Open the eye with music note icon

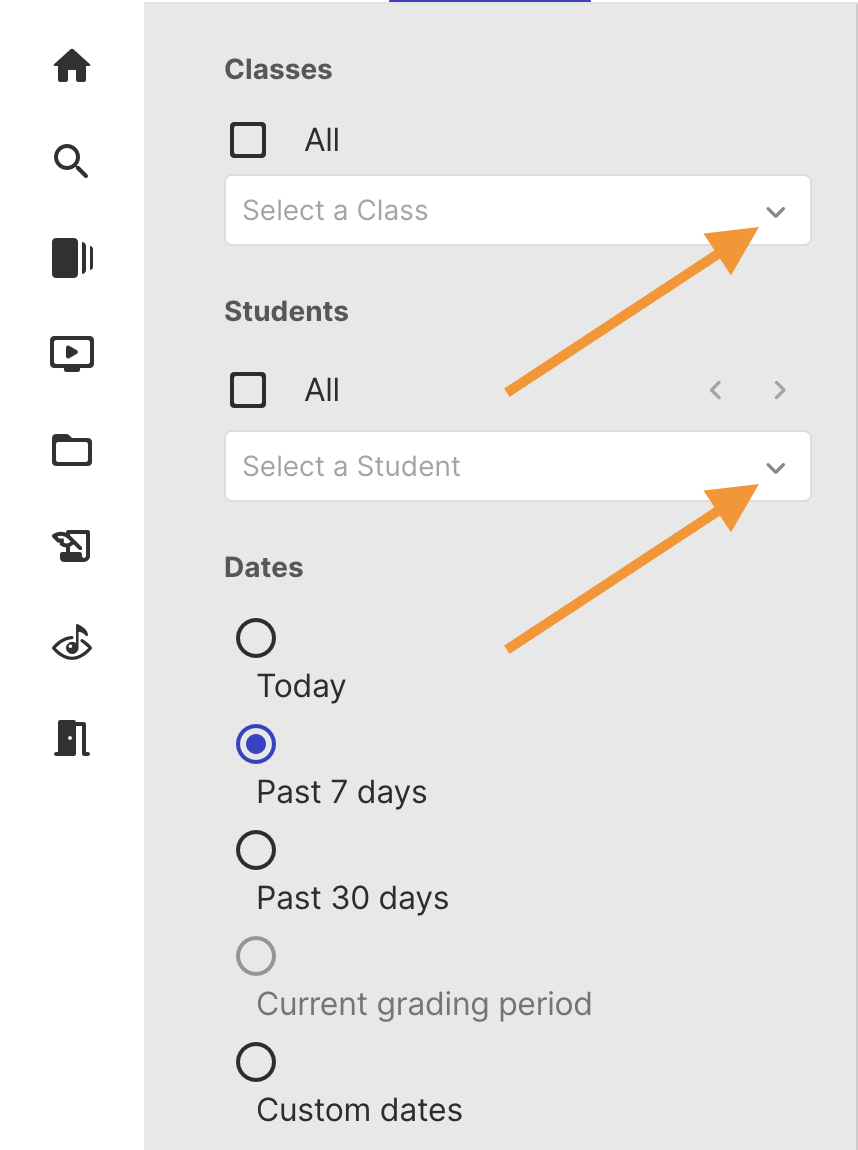pyautogui.click(x=72, y=642)
